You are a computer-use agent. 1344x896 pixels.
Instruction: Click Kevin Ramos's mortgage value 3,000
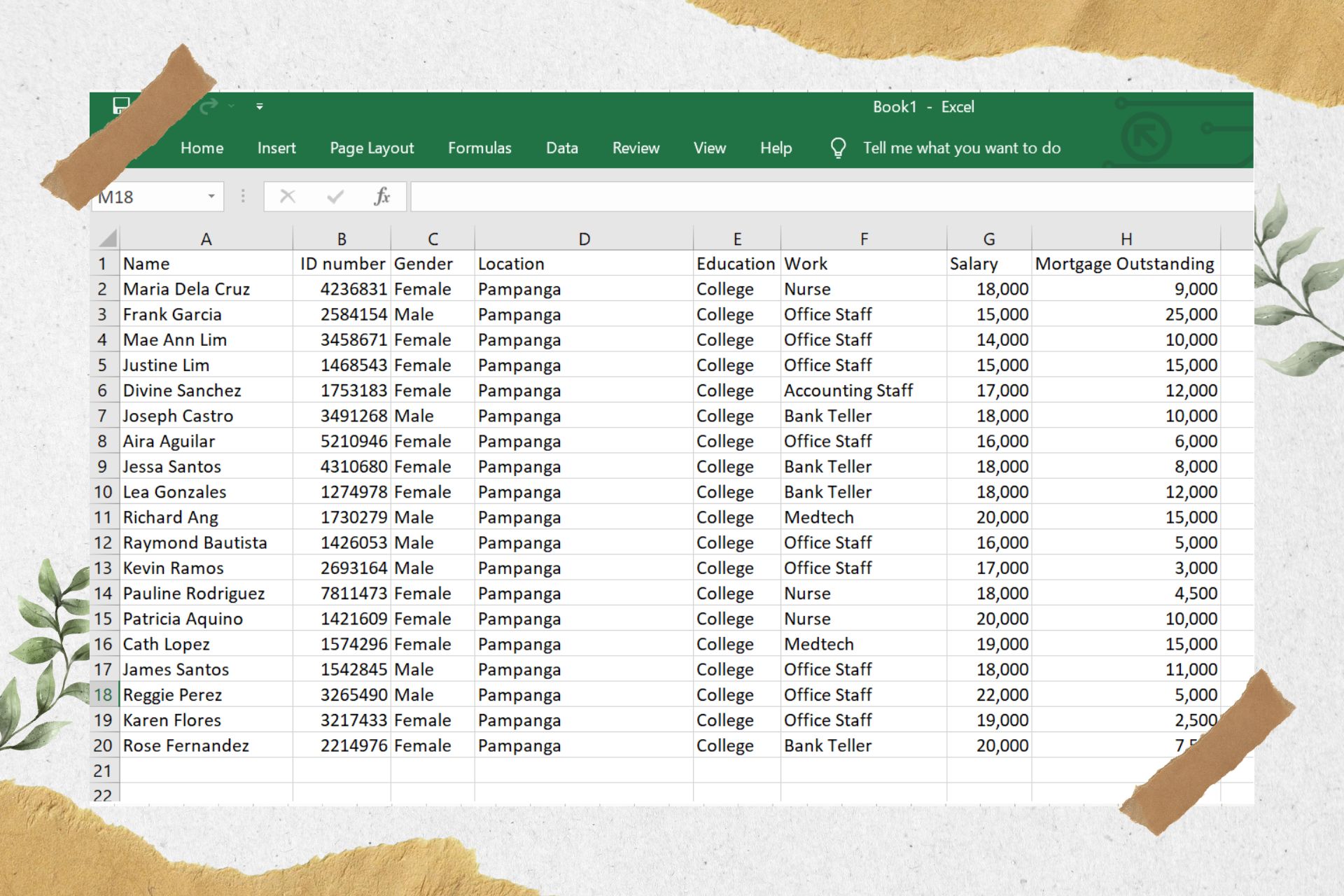[1126, 568]
